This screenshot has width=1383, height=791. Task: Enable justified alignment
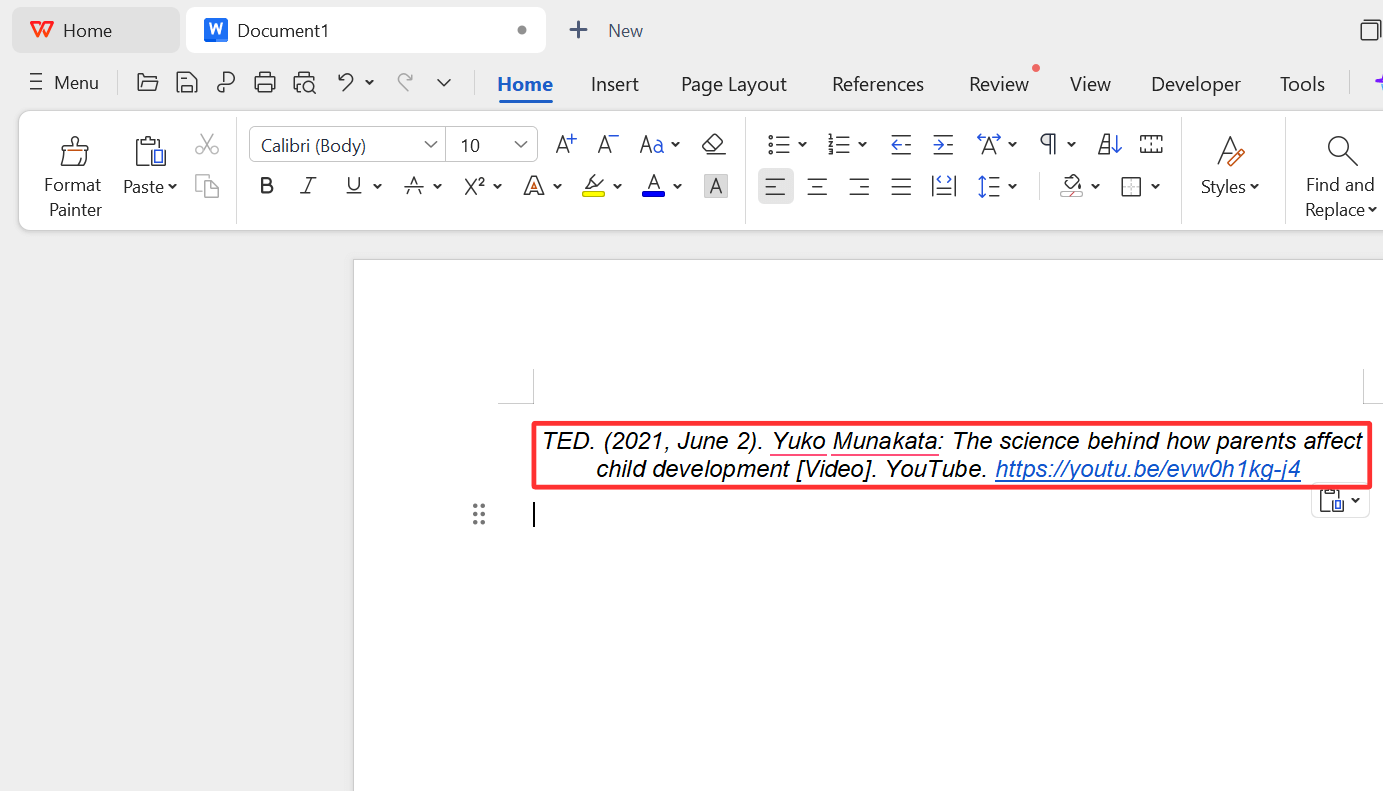pyautogui.click(x=901, y=186)
